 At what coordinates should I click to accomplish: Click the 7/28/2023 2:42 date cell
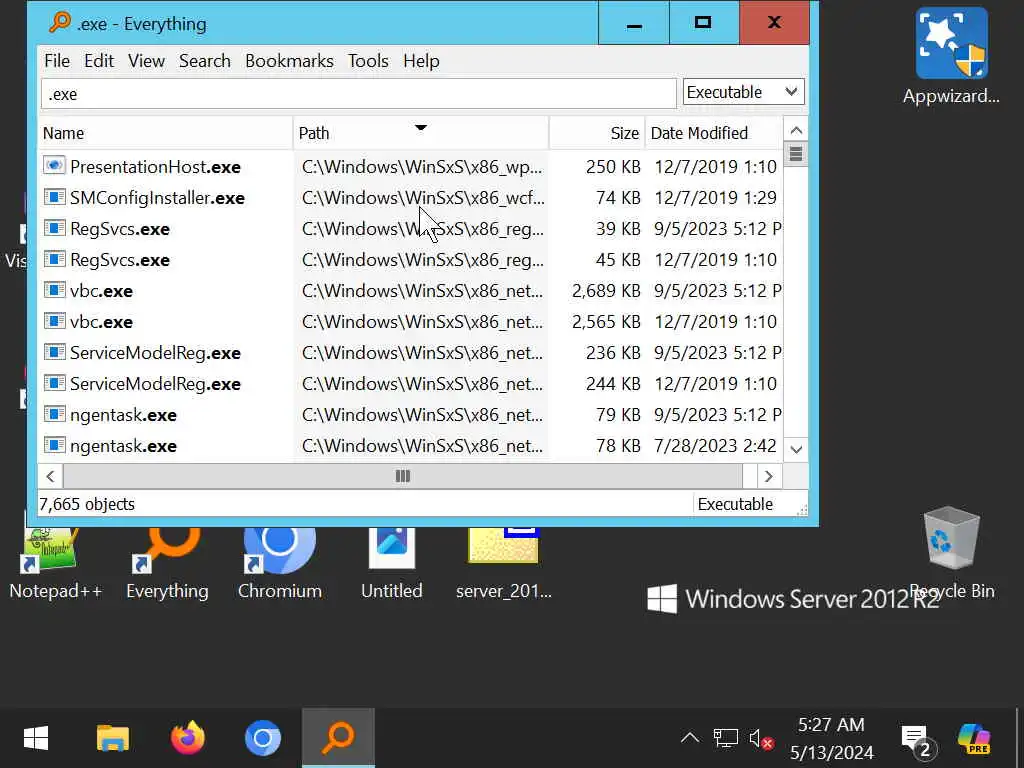[715, 446]
